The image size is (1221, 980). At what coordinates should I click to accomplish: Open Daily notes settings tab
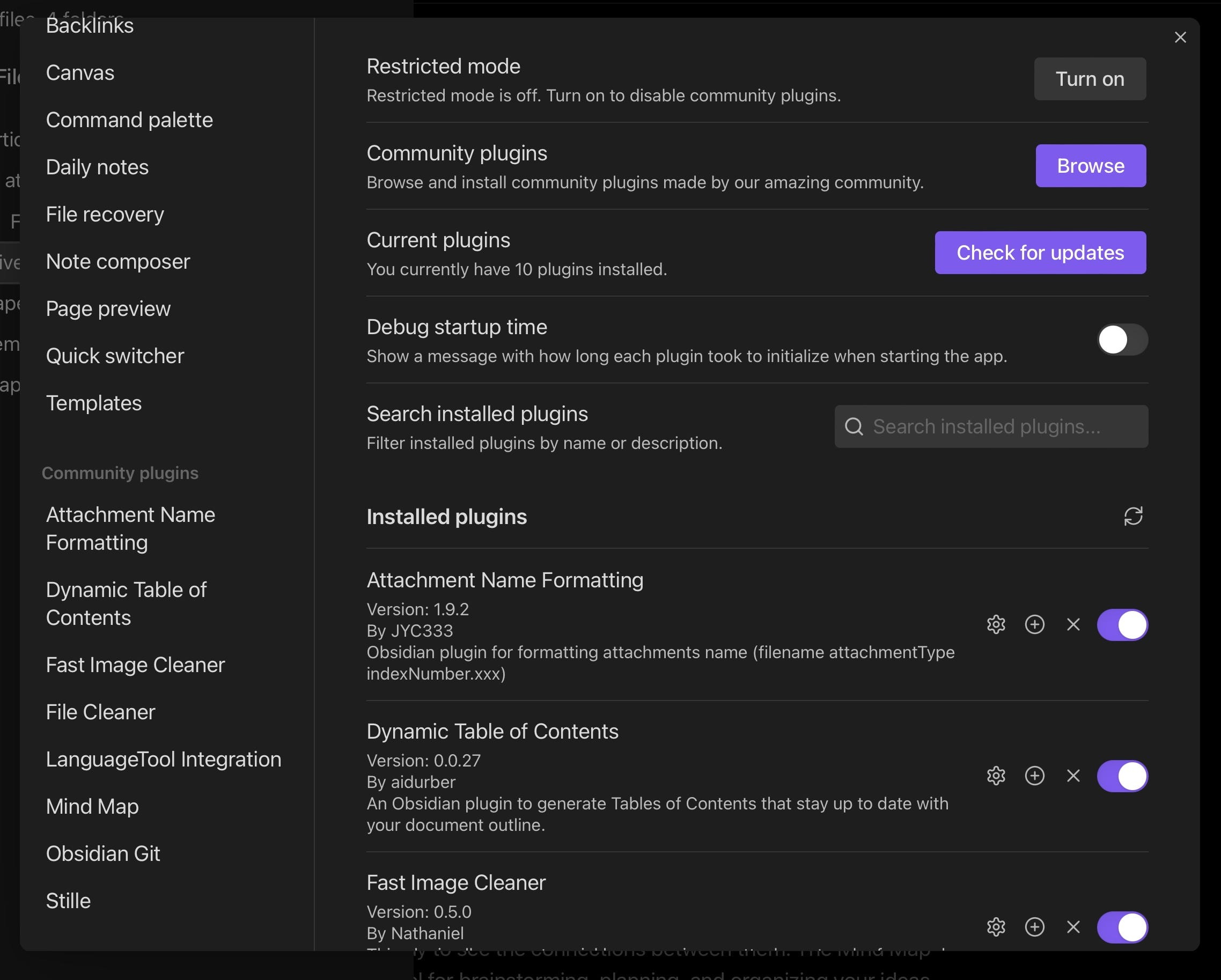[98, 167]
